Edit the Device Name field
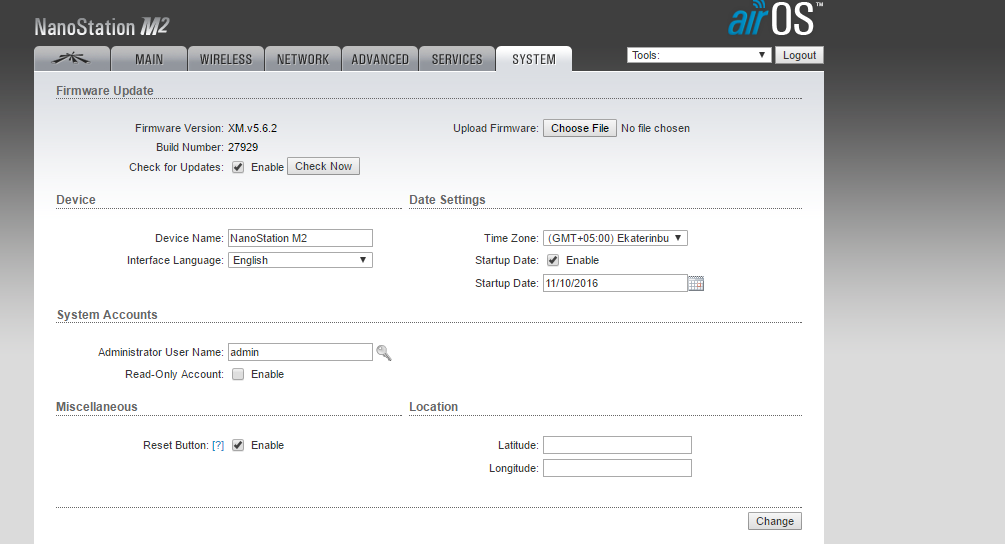The width and height of the screenshot is (1005, 544). tap(300, 238)
